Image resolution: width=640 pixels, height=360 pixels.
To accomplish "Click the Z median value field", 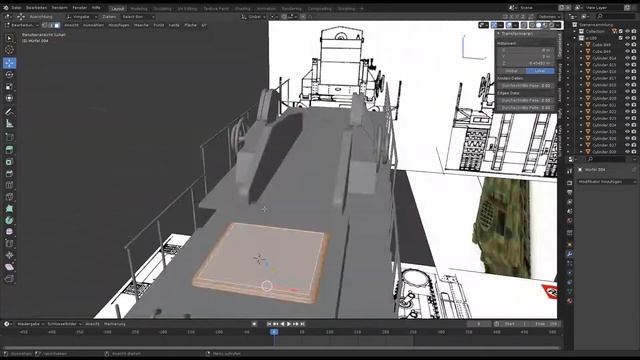I will pos(526,63).
